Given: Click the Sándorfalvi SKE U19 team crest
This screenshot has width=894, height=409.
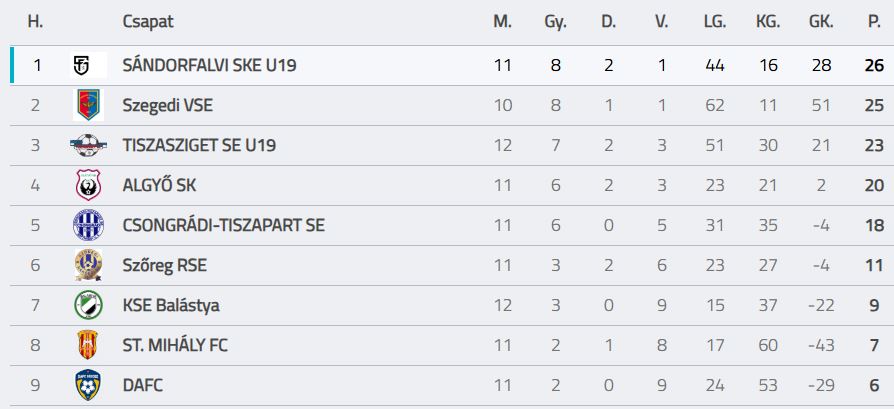Looking at the screenshot, I should [x=88, y=65].
